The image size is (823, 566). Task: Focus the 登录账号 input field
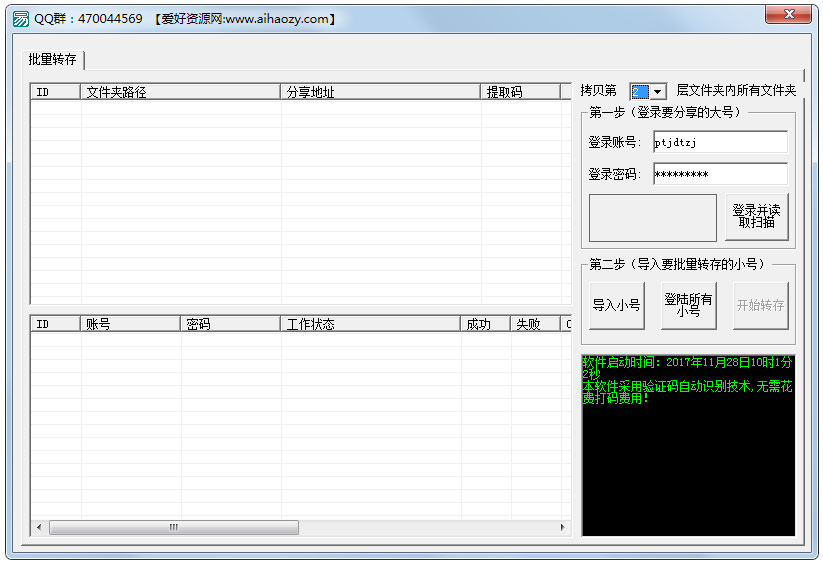[720, 142]
